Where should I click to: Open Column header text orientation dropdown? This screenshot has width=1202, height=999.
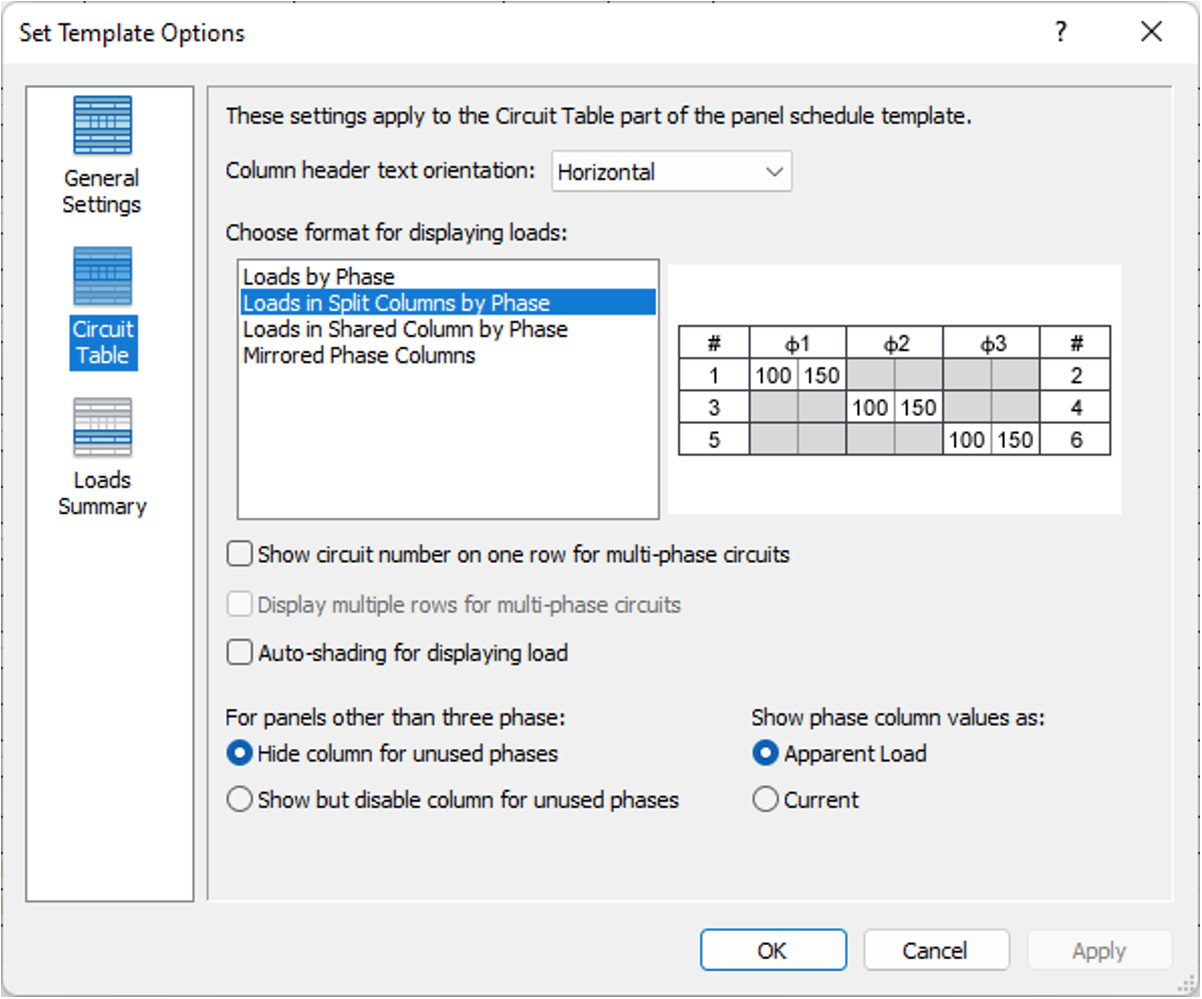coord(671,172)
